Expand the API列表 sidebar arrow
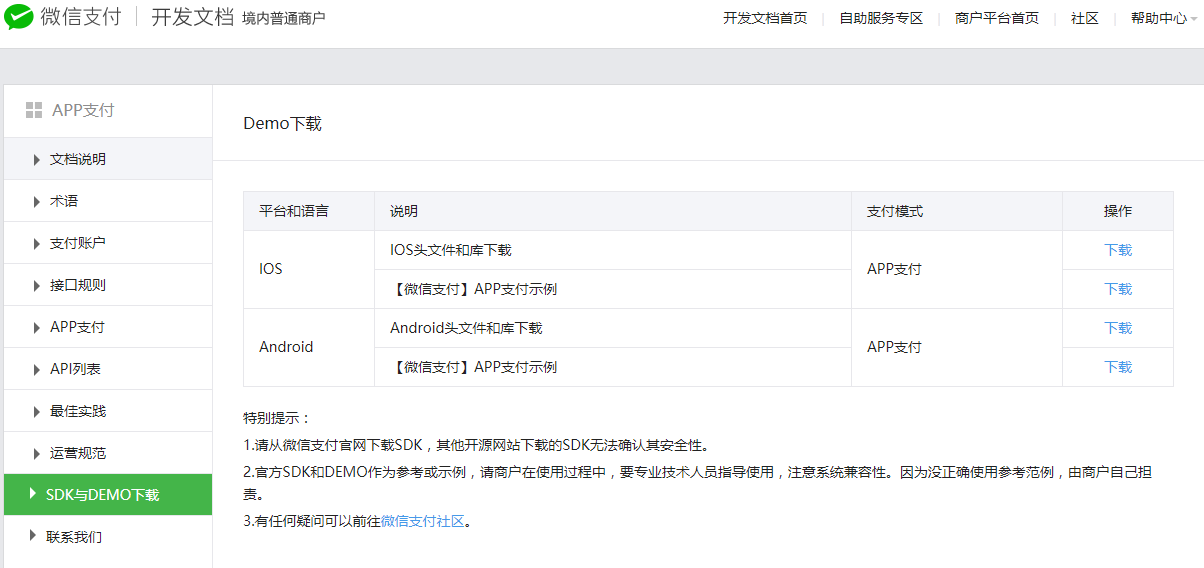Viewport: 1204px width, 568px height. (37, 369)
